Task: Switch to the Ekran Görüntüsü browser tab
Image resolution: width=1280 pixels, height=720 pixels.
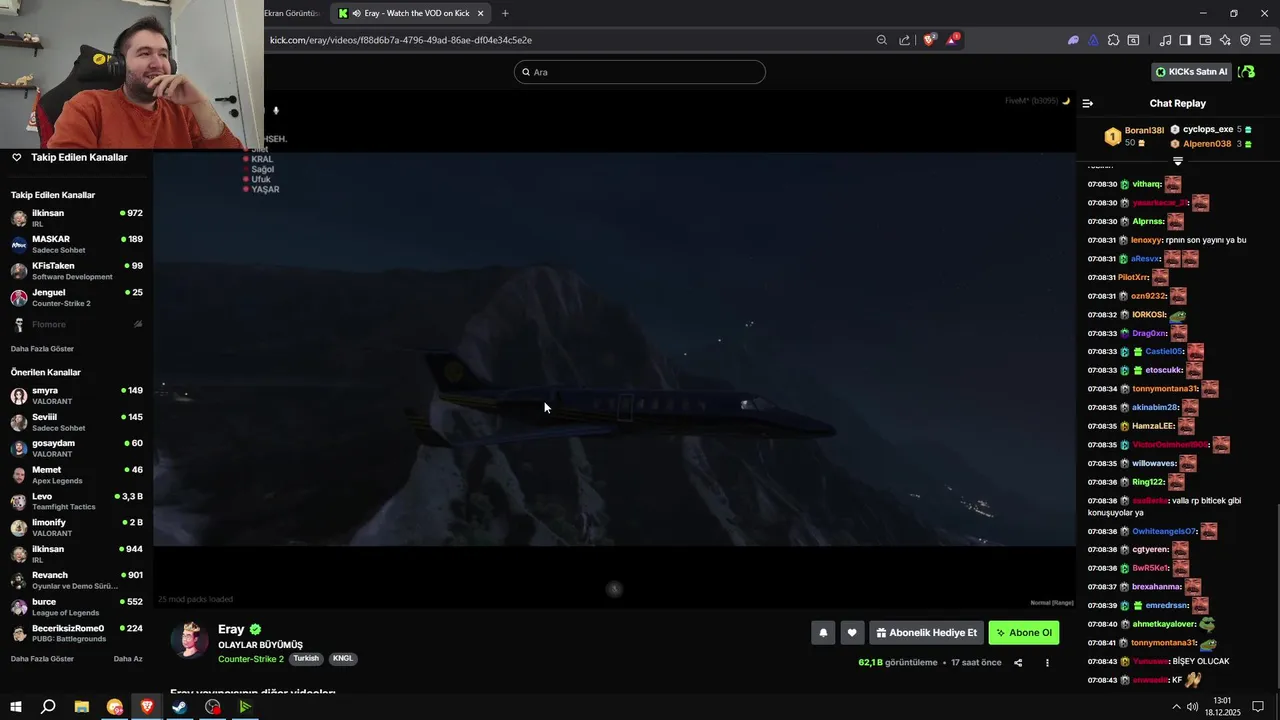Action: [x=292, y=13]
